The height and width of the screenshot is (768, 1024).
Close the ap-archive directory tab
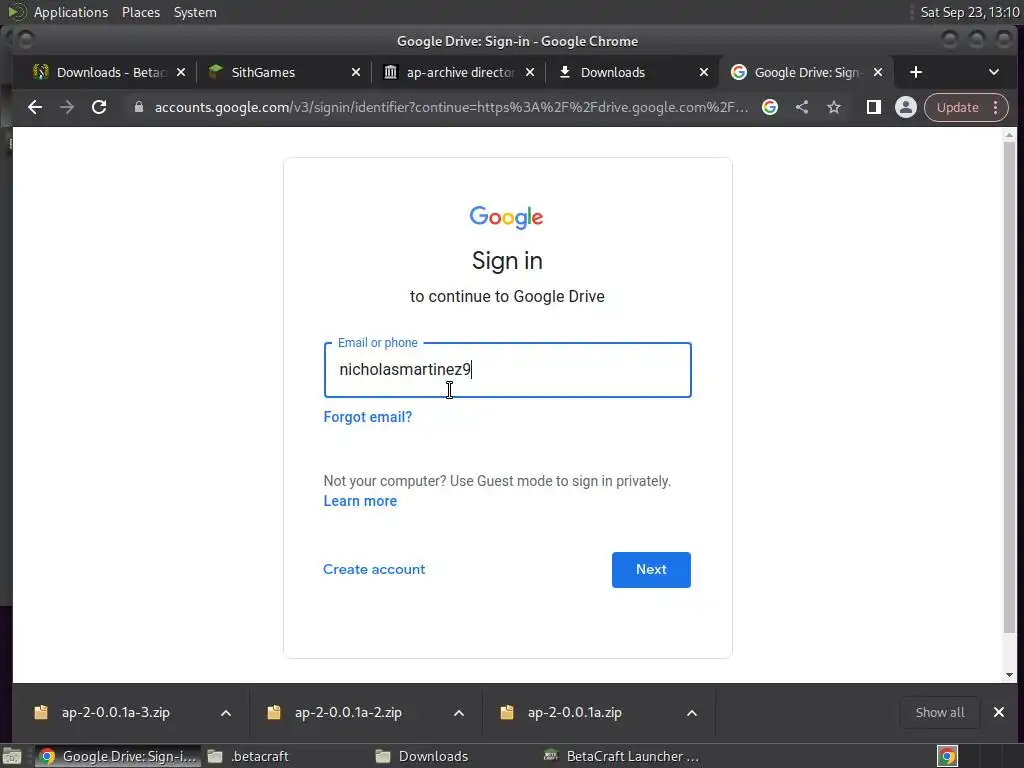(x=530, y=72)
